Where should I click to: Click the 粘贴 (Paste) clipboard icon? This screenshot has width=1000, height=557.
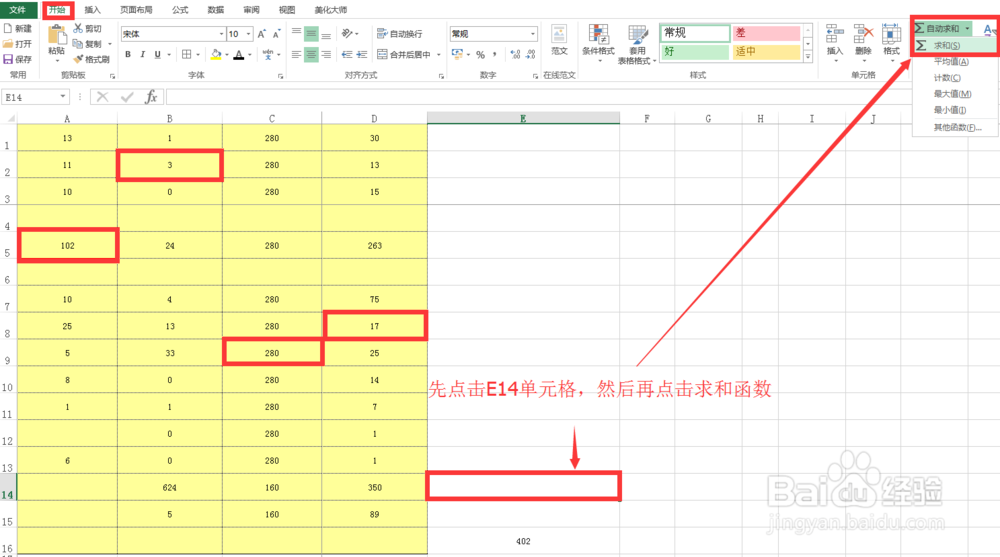[57, 35]
